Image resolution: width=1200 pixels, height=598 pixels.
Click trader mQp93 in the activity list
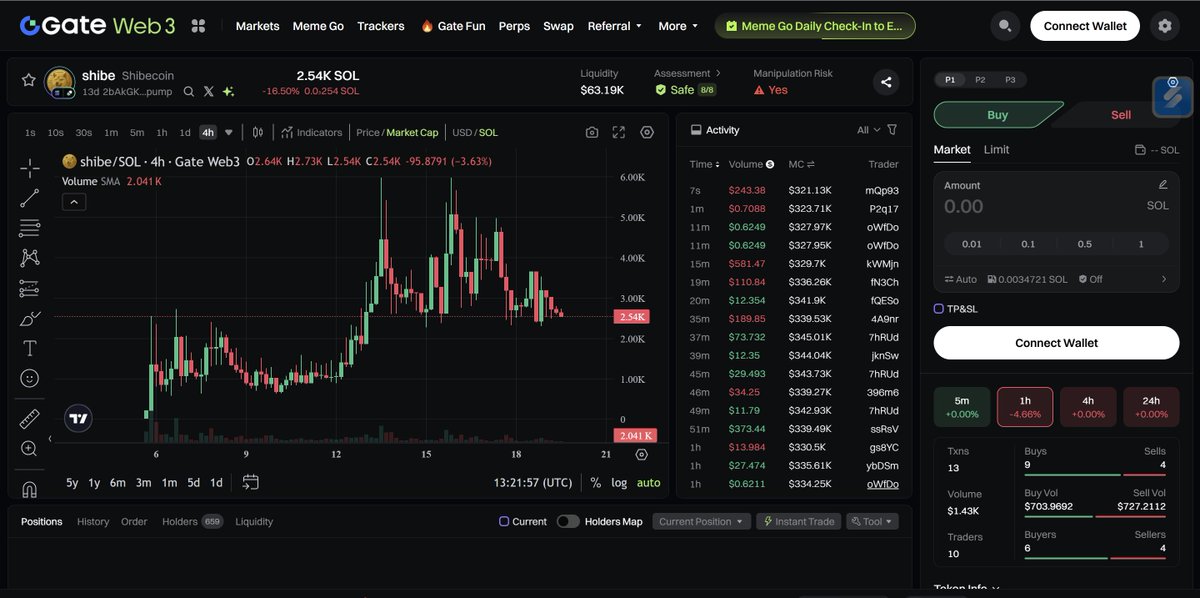[x=882, y=190]
